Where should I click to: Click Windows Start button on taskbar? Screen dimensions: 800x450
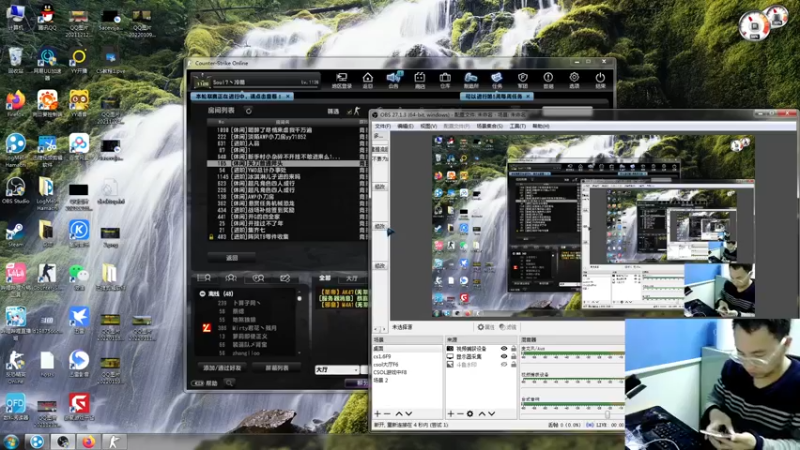pyautogui.click(x=11, y=441)
